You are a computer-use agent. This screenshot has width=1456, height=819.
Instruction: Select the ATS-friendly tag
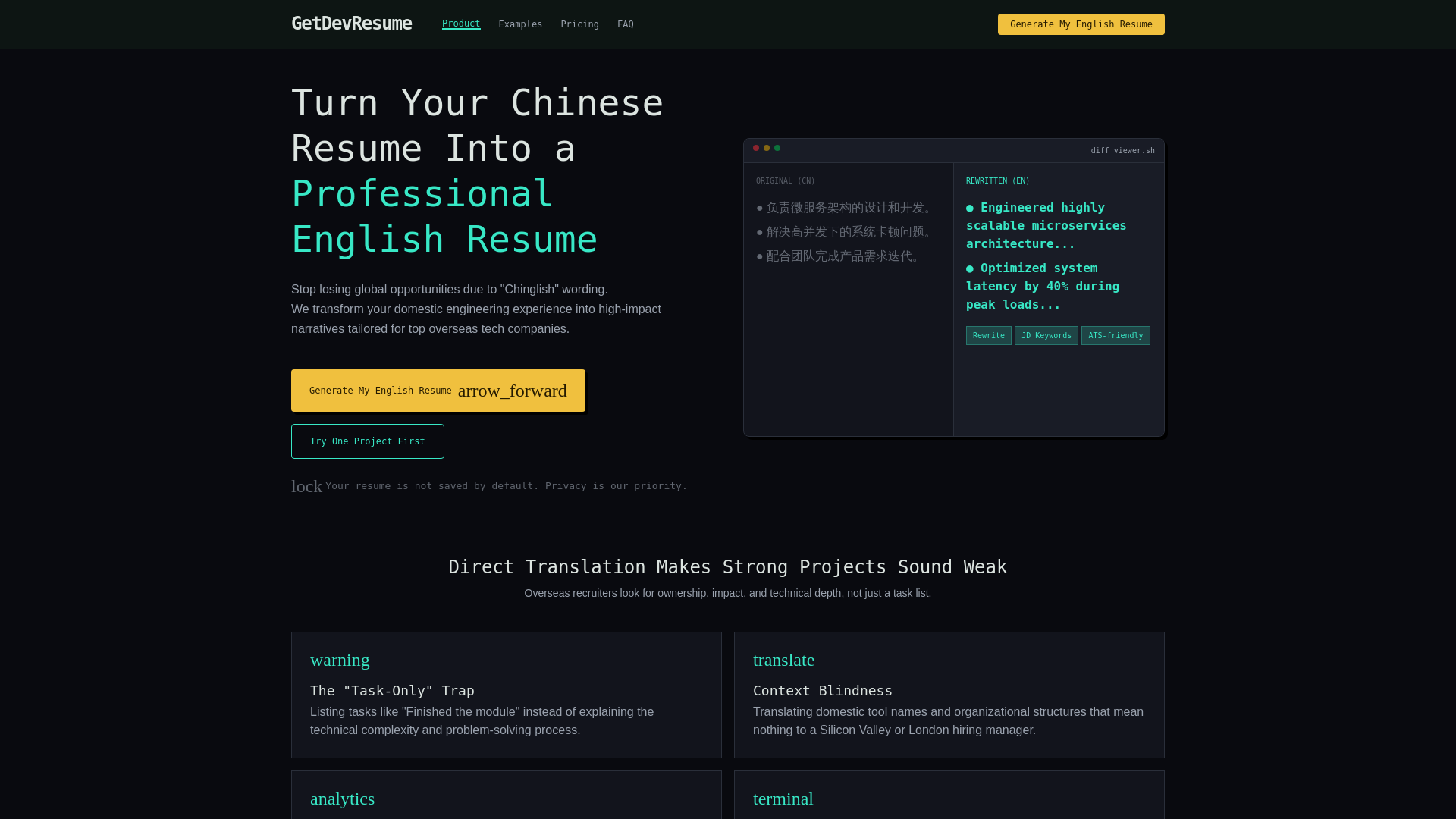coord(1116,336)
